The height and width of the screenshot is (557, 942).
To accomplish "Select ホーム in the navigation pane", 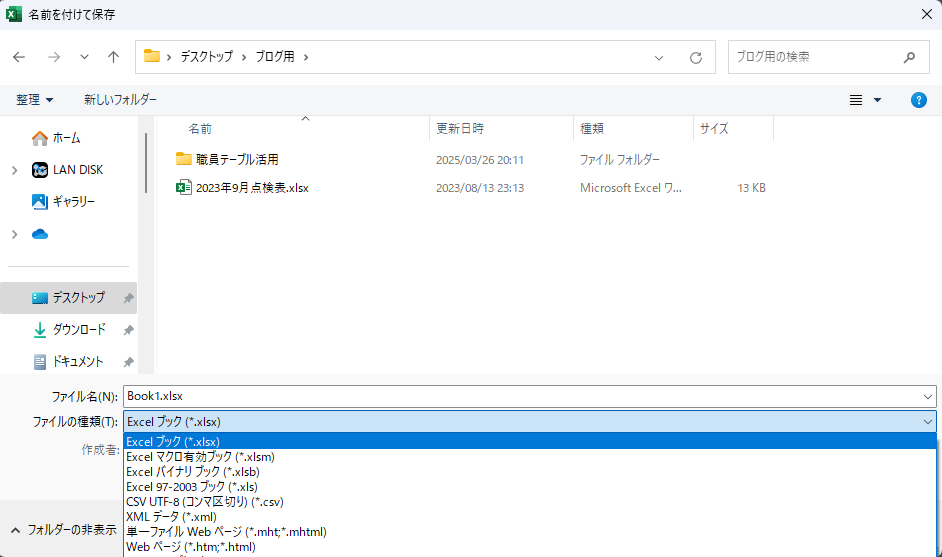I will (x=67, y=138).
